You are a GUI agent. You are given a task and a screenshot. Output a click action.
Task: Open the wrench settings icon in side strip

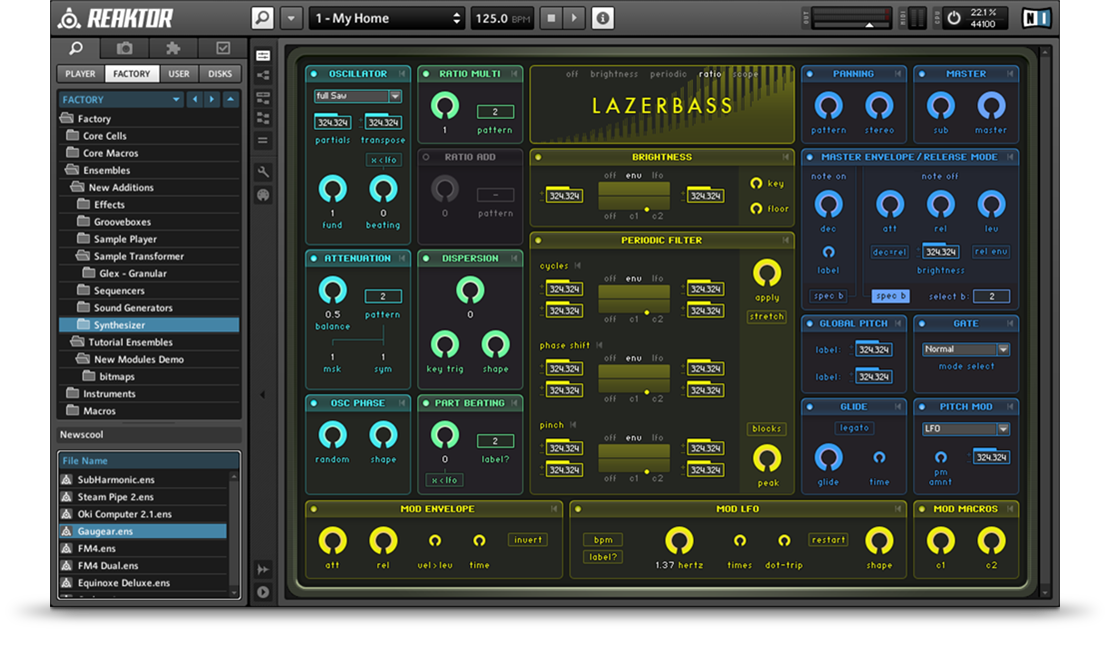pos(263,172)
